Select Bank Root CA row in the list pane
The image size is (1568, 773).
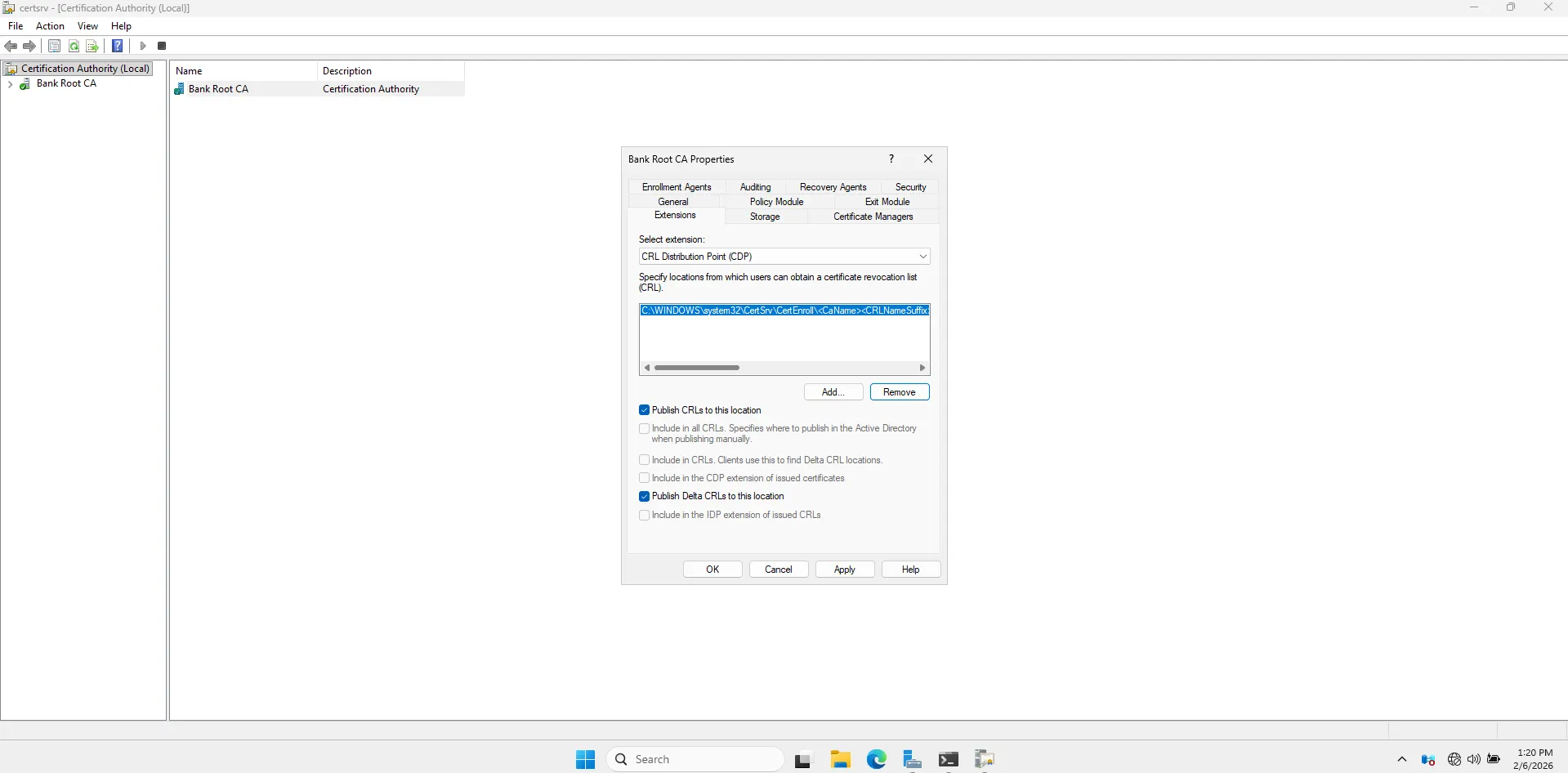tap(319, 89)
